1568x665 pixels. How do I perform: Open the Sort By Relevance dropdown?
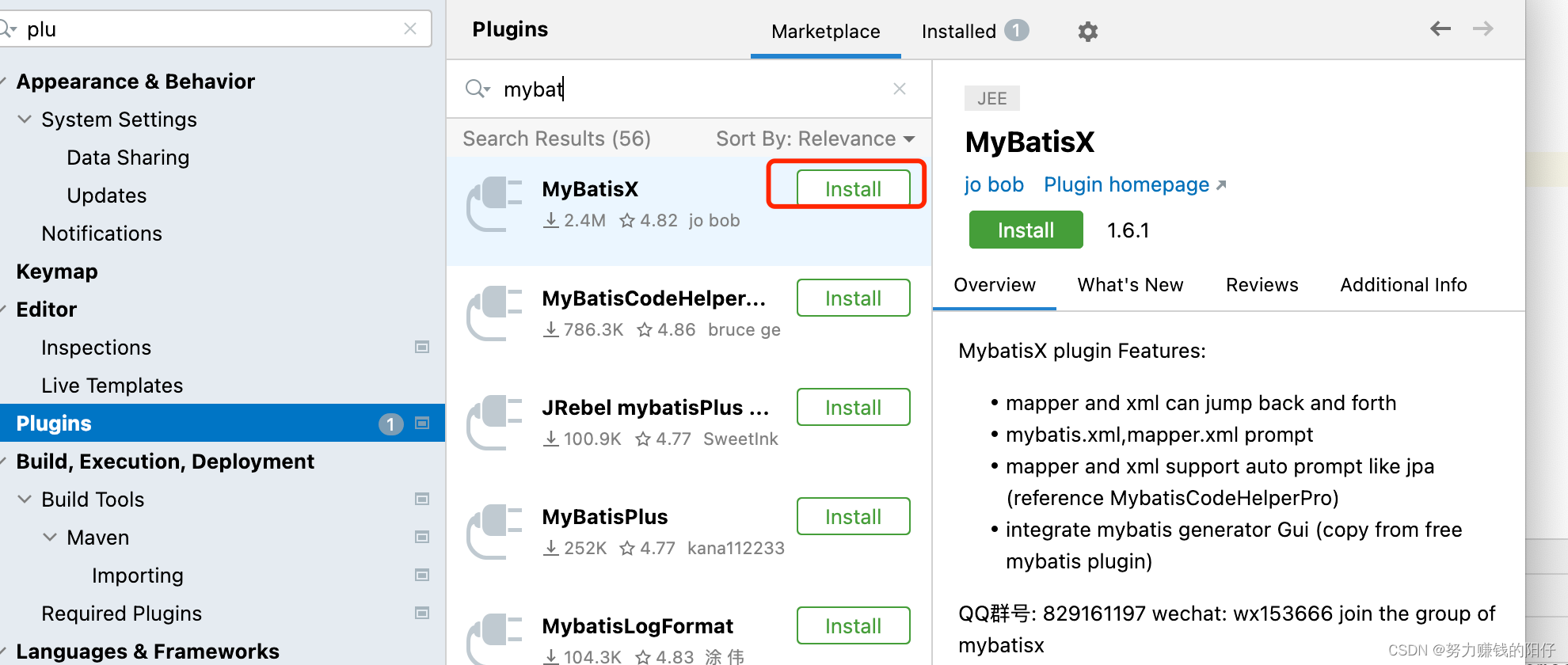(x=816, y=139)
